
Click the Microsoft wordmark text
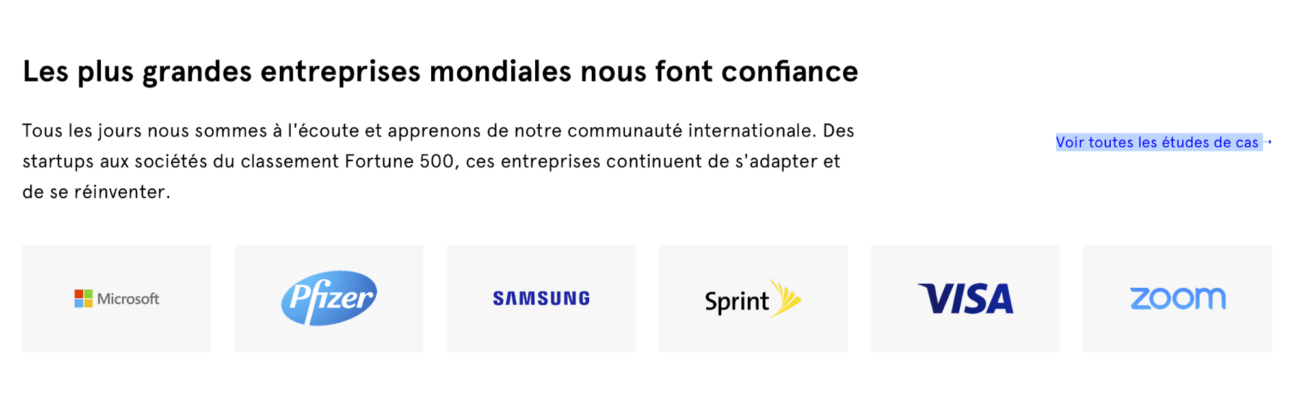(128, 298)
